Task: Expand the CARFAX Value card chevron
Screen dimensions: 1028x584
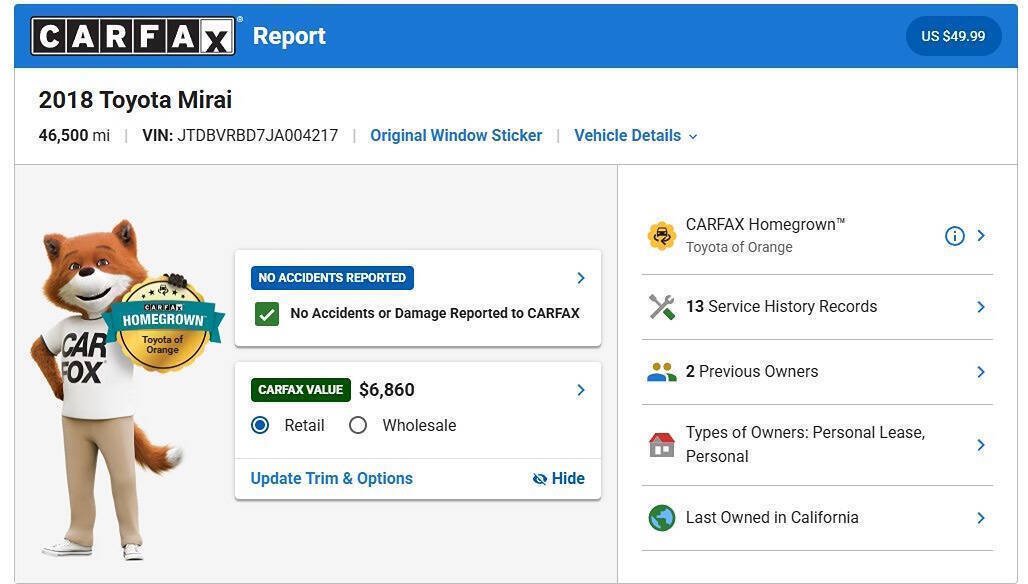Action: coord(581,390)
